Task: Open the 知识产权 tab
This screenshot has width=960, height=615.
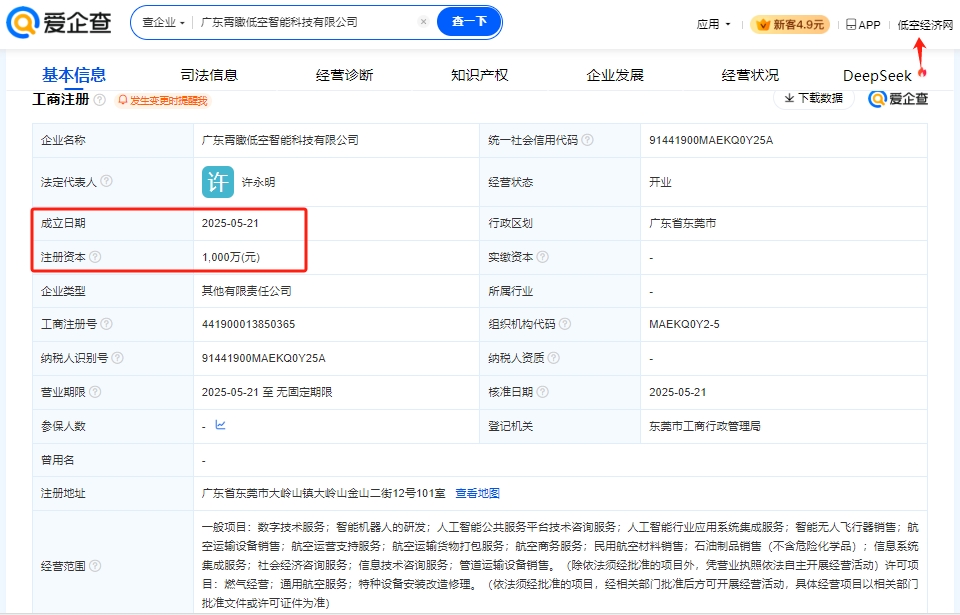Action: [x=478, y=74]
